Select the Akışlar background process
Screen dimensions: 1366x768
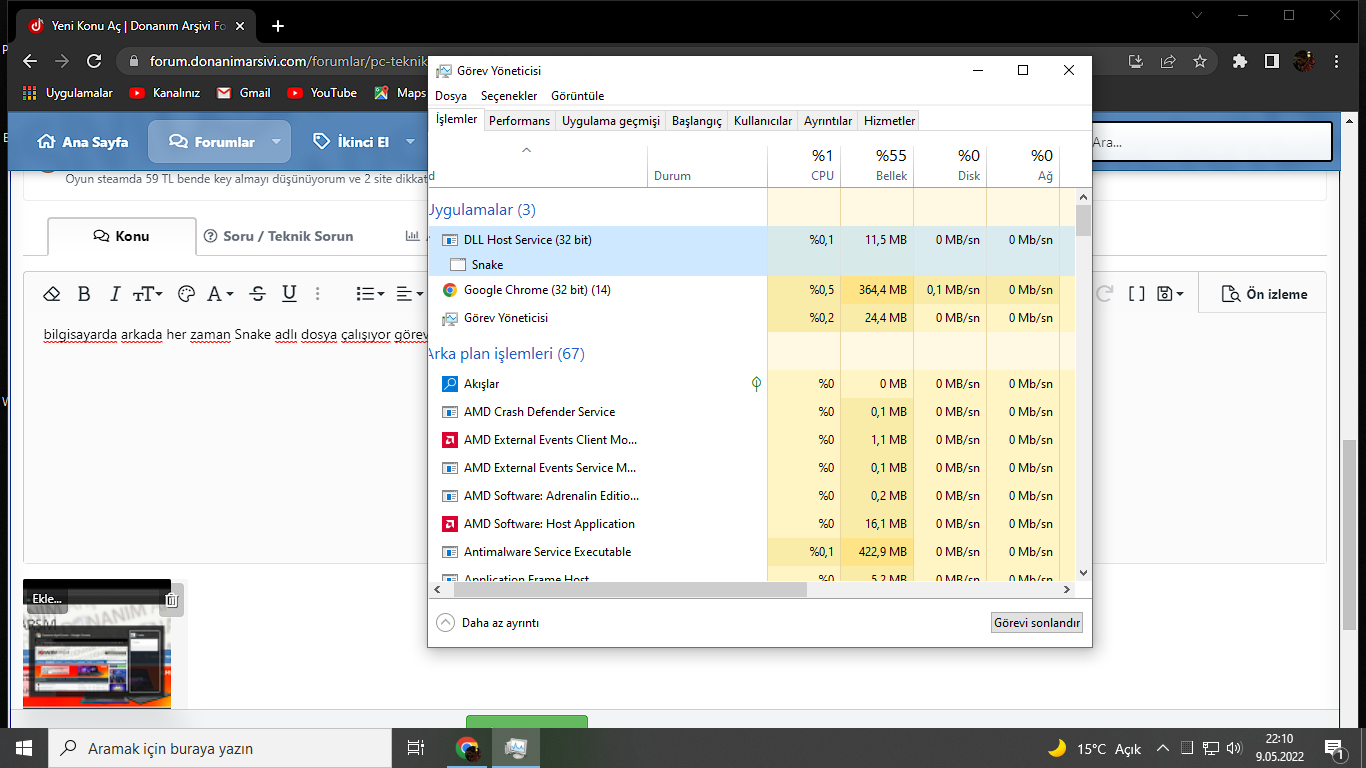751,384
